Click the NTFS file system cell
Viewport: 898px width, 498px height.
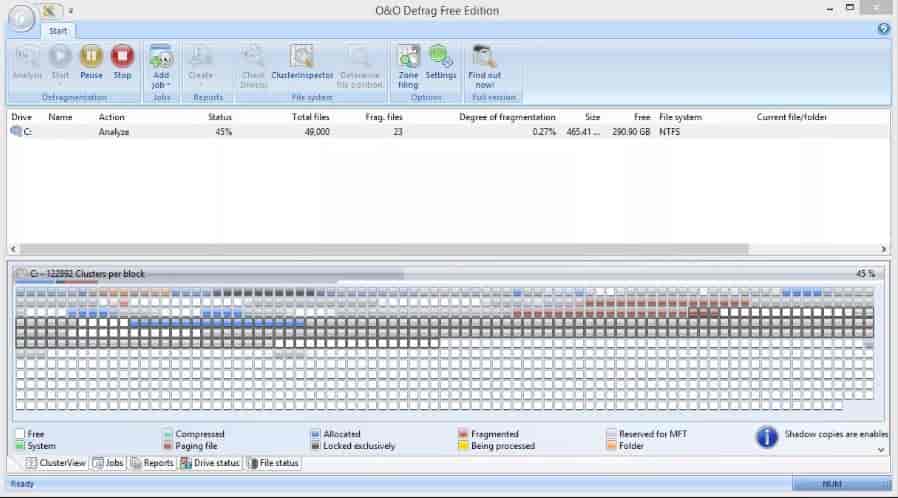669,132
